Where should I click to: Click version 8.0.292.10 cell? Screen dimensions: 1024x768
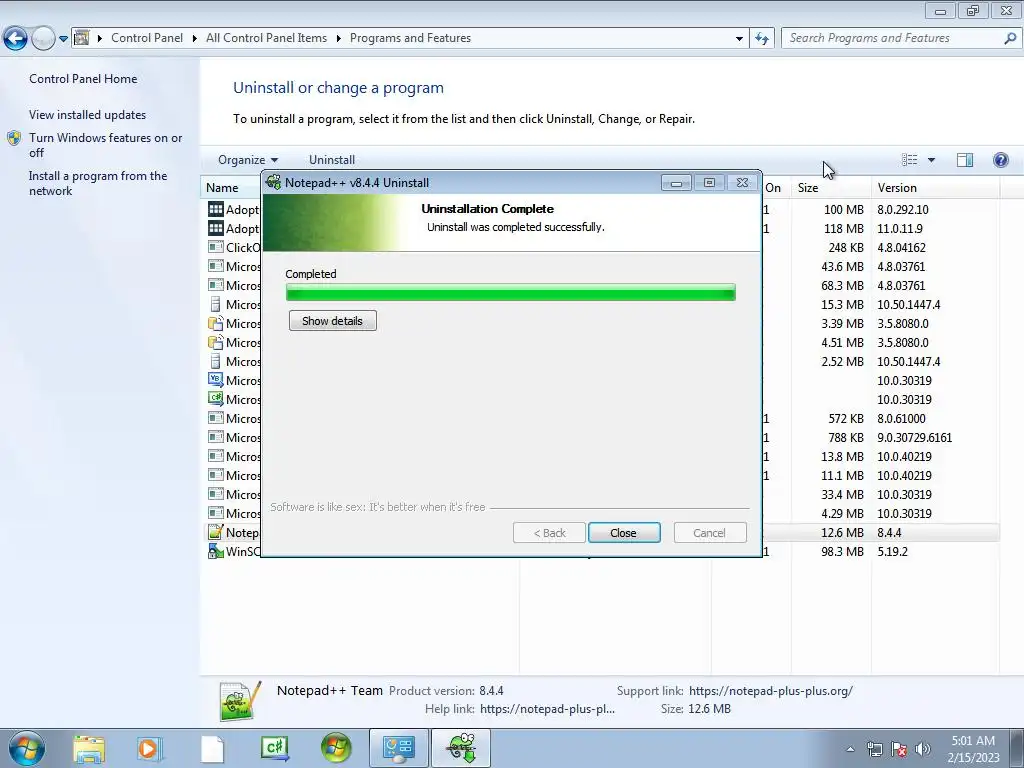(x=903, y=210)
